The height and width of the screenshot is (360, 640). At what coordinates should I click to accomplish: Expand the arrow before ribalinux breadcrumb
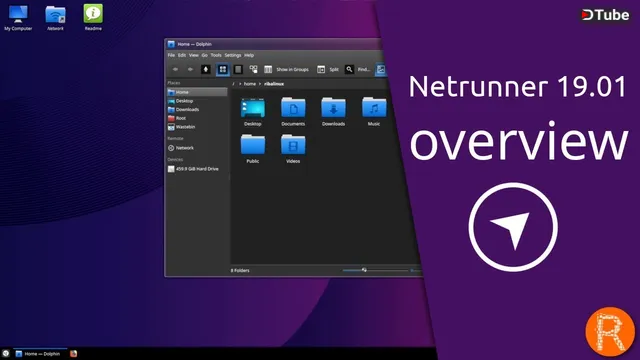click(260, 84)
